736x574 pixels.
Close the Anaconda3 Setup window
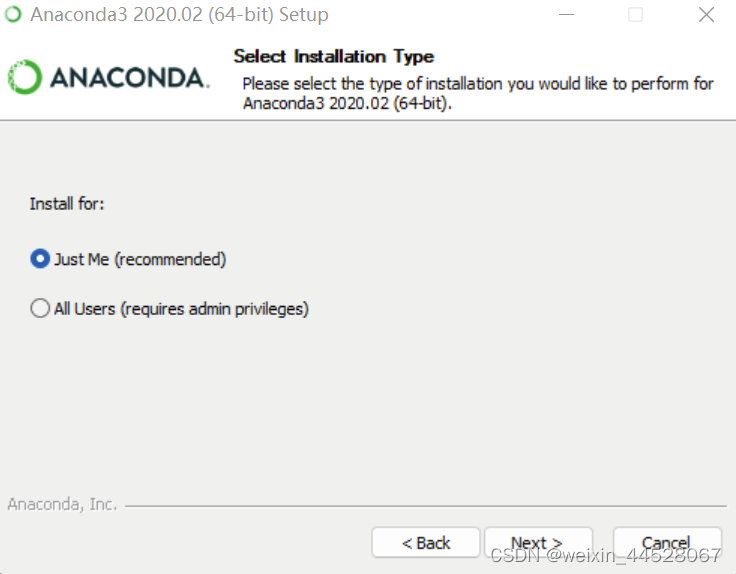pyautogui.click(x=706, y=15)
